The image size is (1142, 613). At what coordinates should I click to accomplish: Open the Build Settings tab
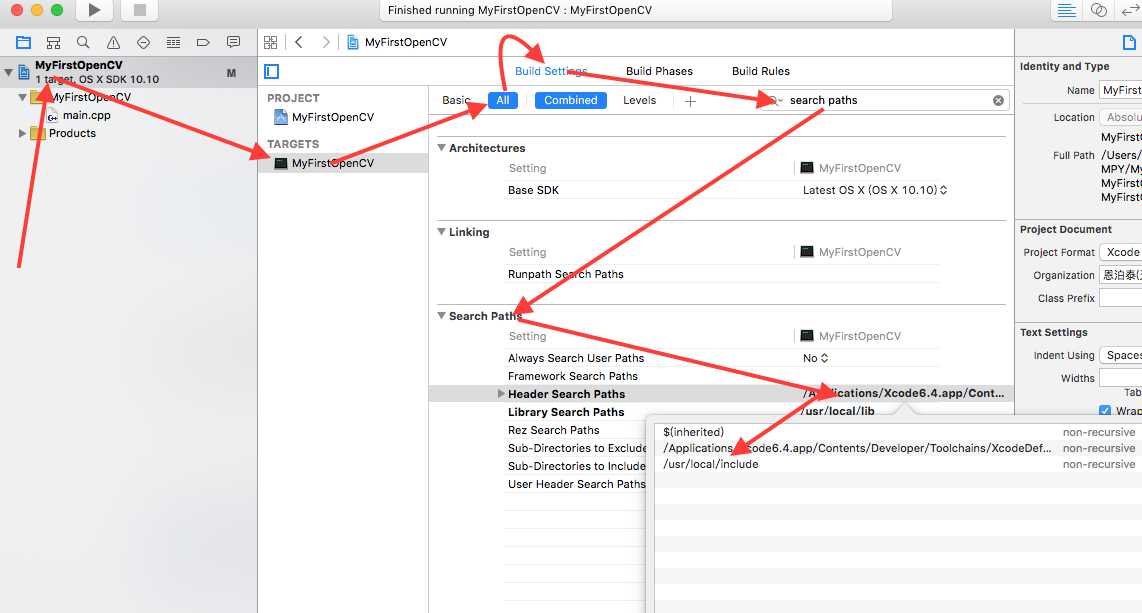coord(551,71)
